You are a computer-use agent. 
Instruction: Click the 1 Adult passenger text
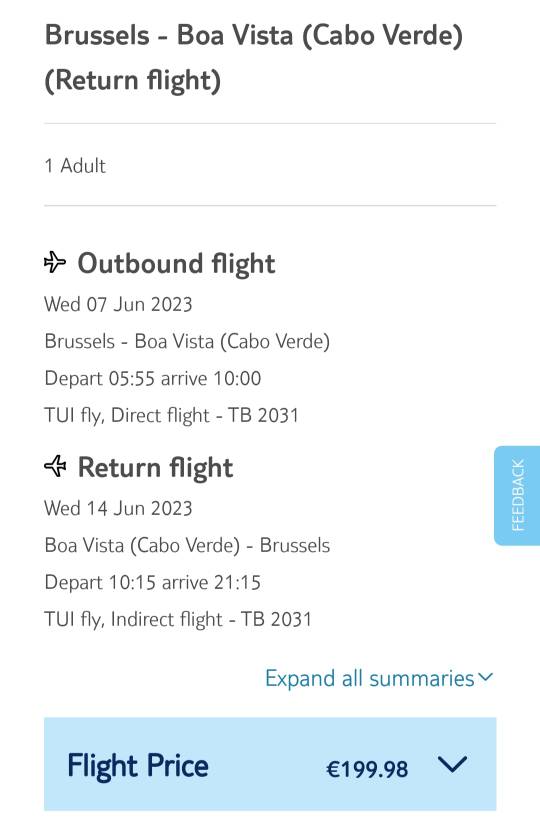75,166
